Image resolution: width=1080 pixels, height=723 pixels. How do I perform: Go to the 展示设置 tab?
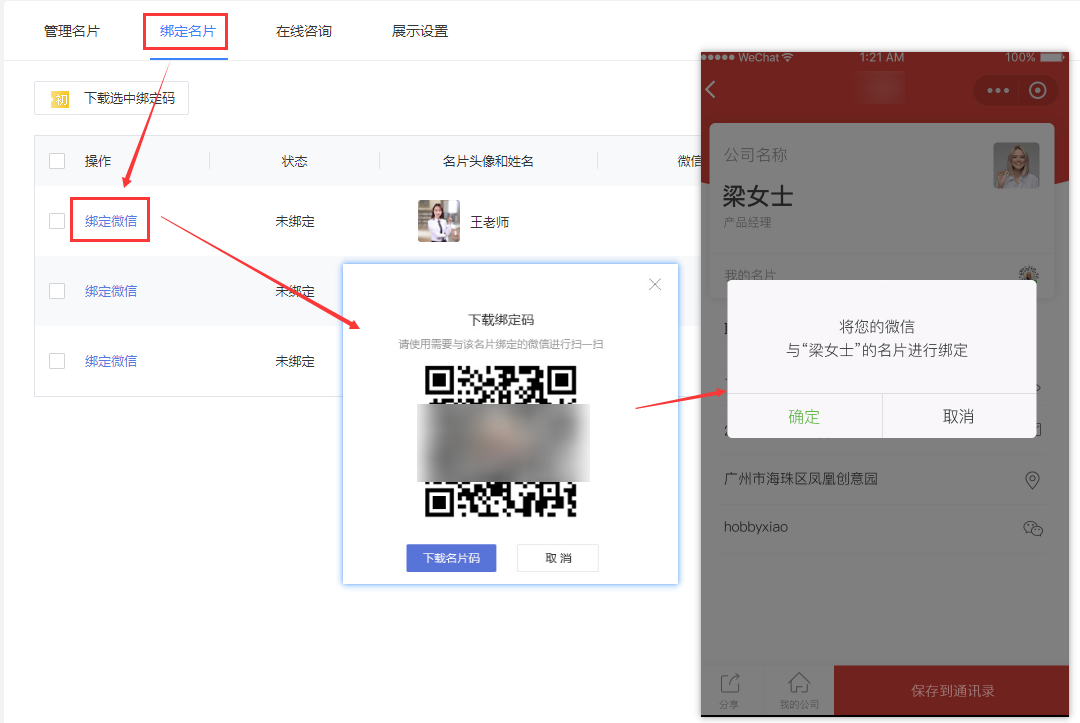click(420, 31)
